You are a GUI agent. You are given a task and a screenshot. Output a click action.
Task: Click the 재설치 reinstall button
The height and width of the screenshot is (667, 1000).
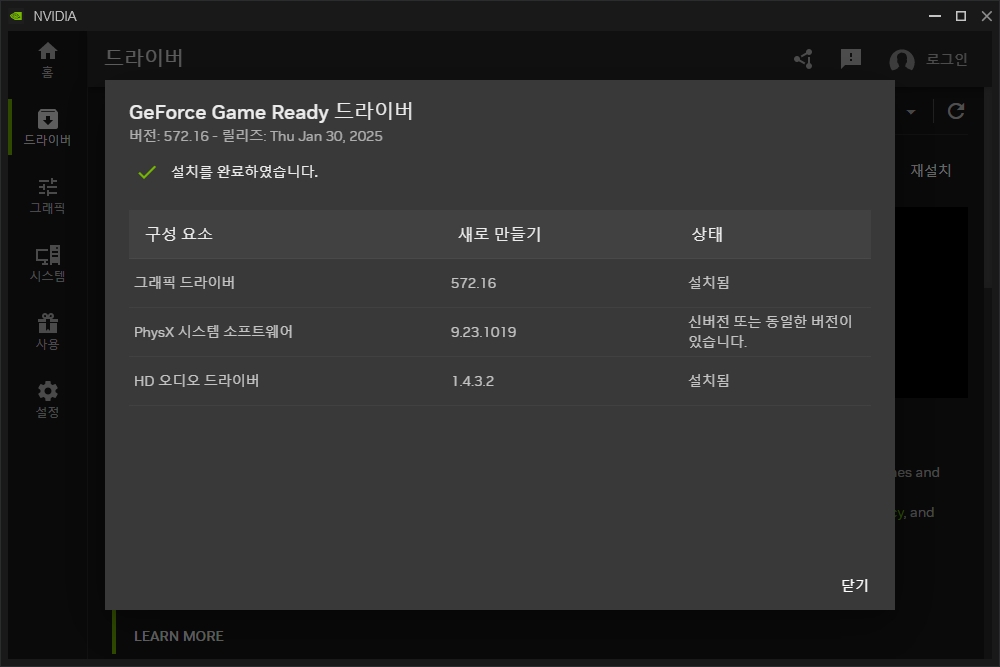pos(930,170)
